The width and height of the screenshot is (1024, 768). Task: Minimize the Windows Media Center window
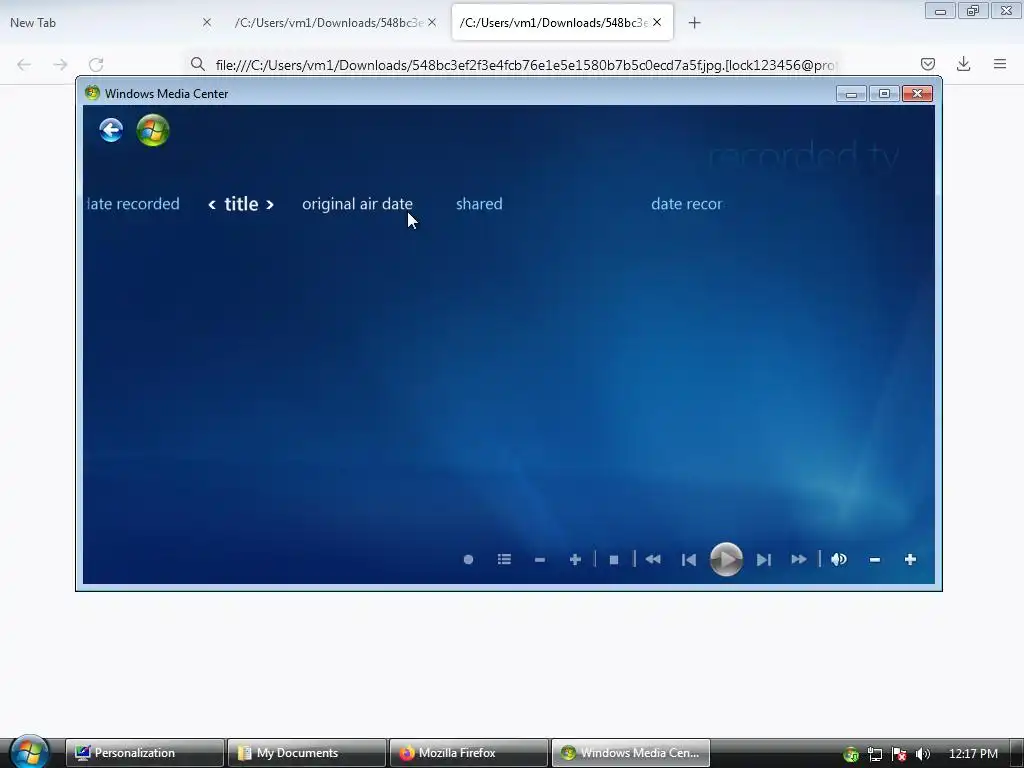pyautogui.click(x=852, y=94)
